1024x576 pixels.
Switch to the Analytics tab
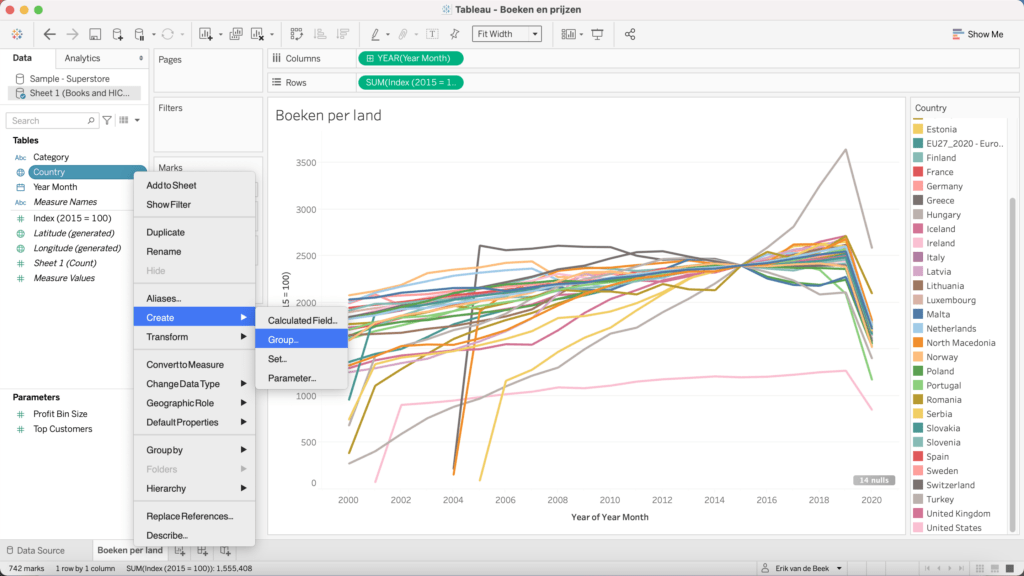pyautogui.click(x=83, y=58)
